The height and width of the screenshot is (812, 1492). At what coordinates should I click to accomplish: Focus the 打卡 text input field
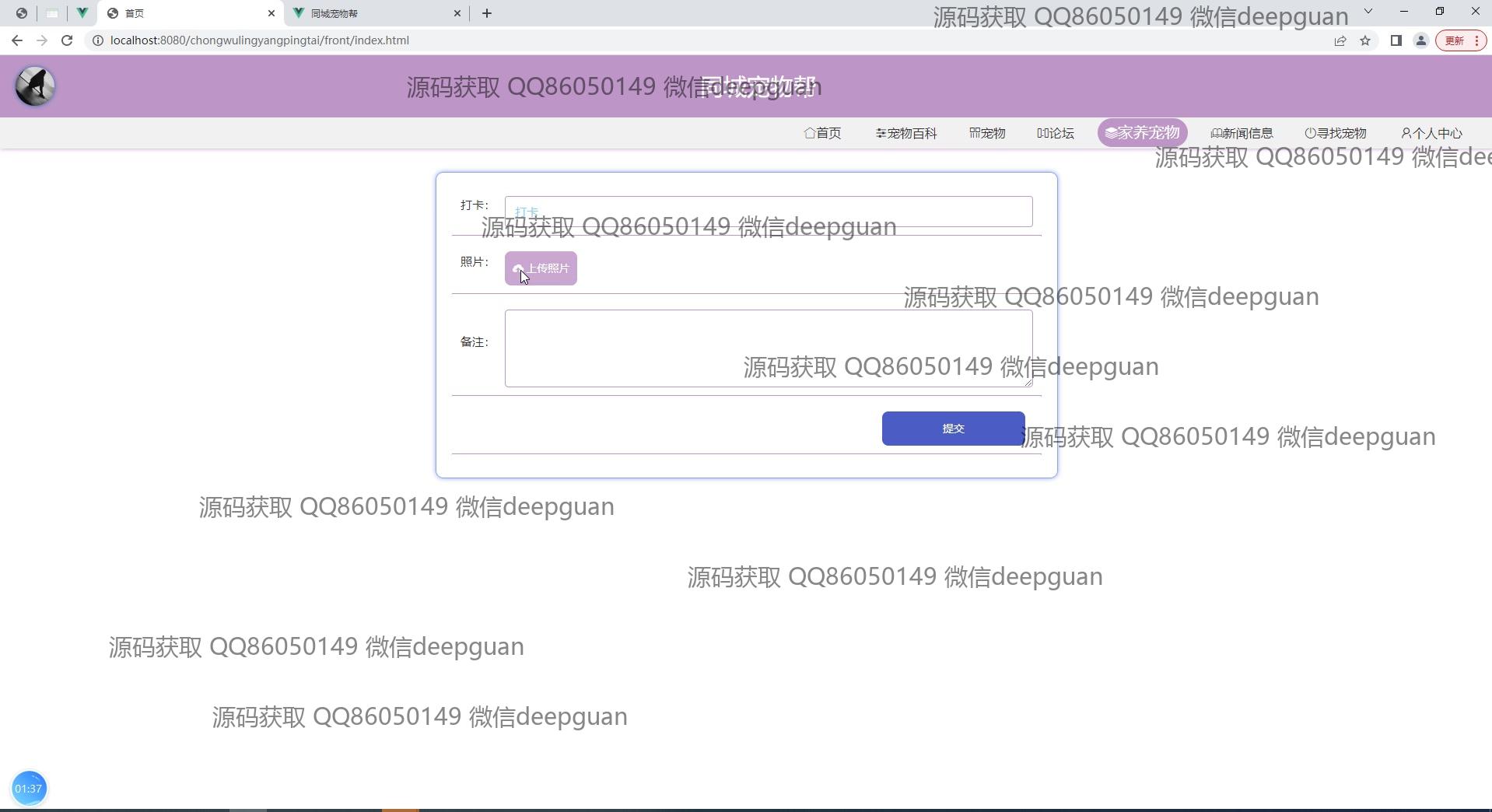pos(768,212)
